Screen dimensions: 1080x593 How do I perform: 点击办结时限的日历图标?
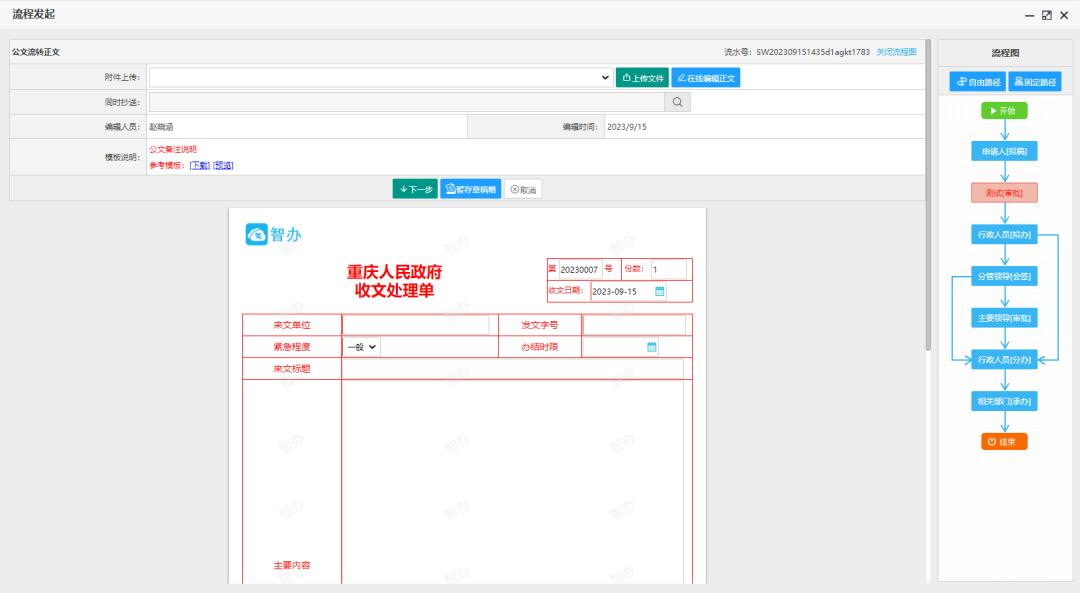(x=651, y=345)
